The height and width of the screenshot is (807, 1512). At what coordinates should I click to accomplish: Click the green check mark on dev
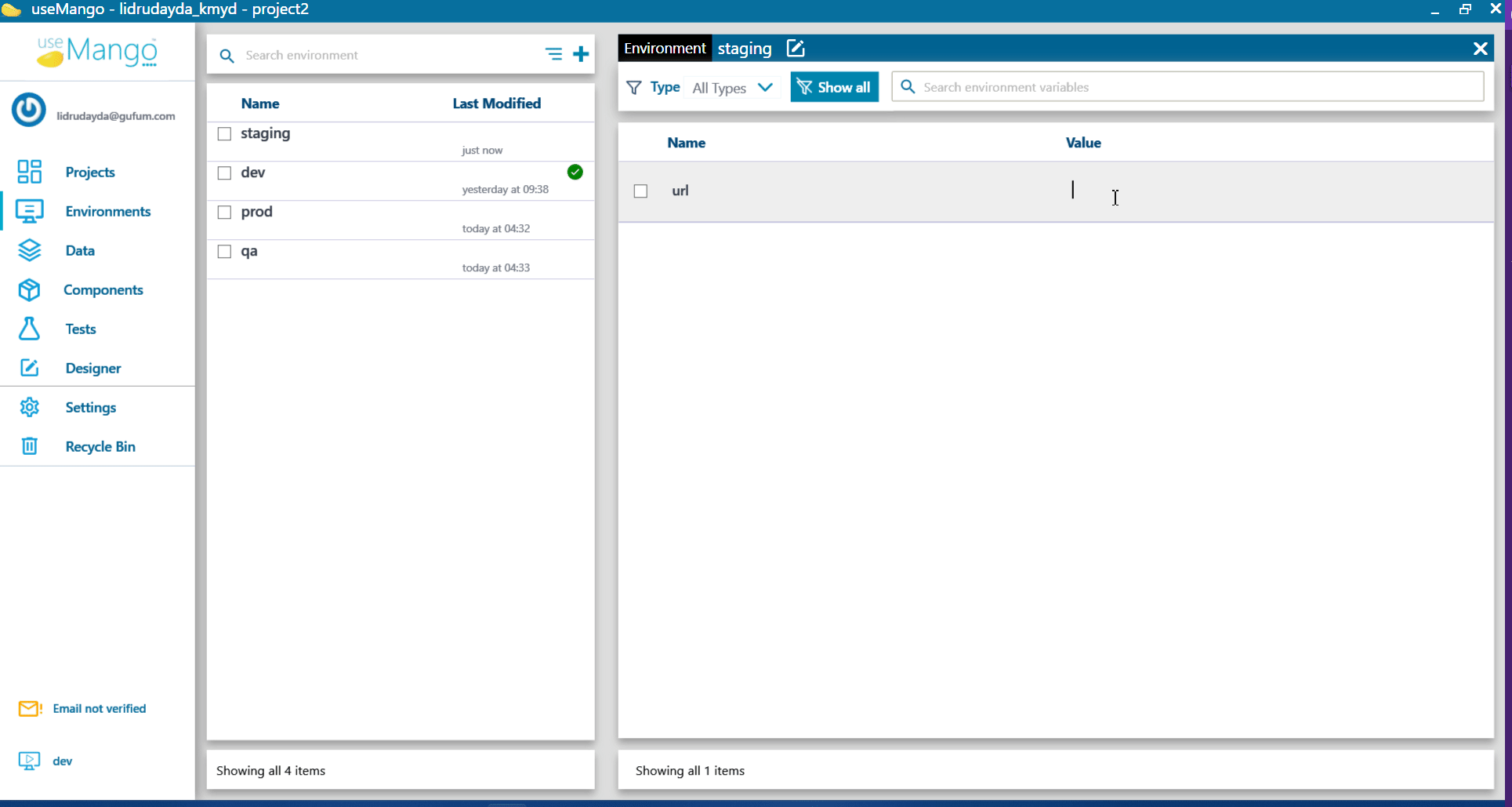tap(575, 172)
